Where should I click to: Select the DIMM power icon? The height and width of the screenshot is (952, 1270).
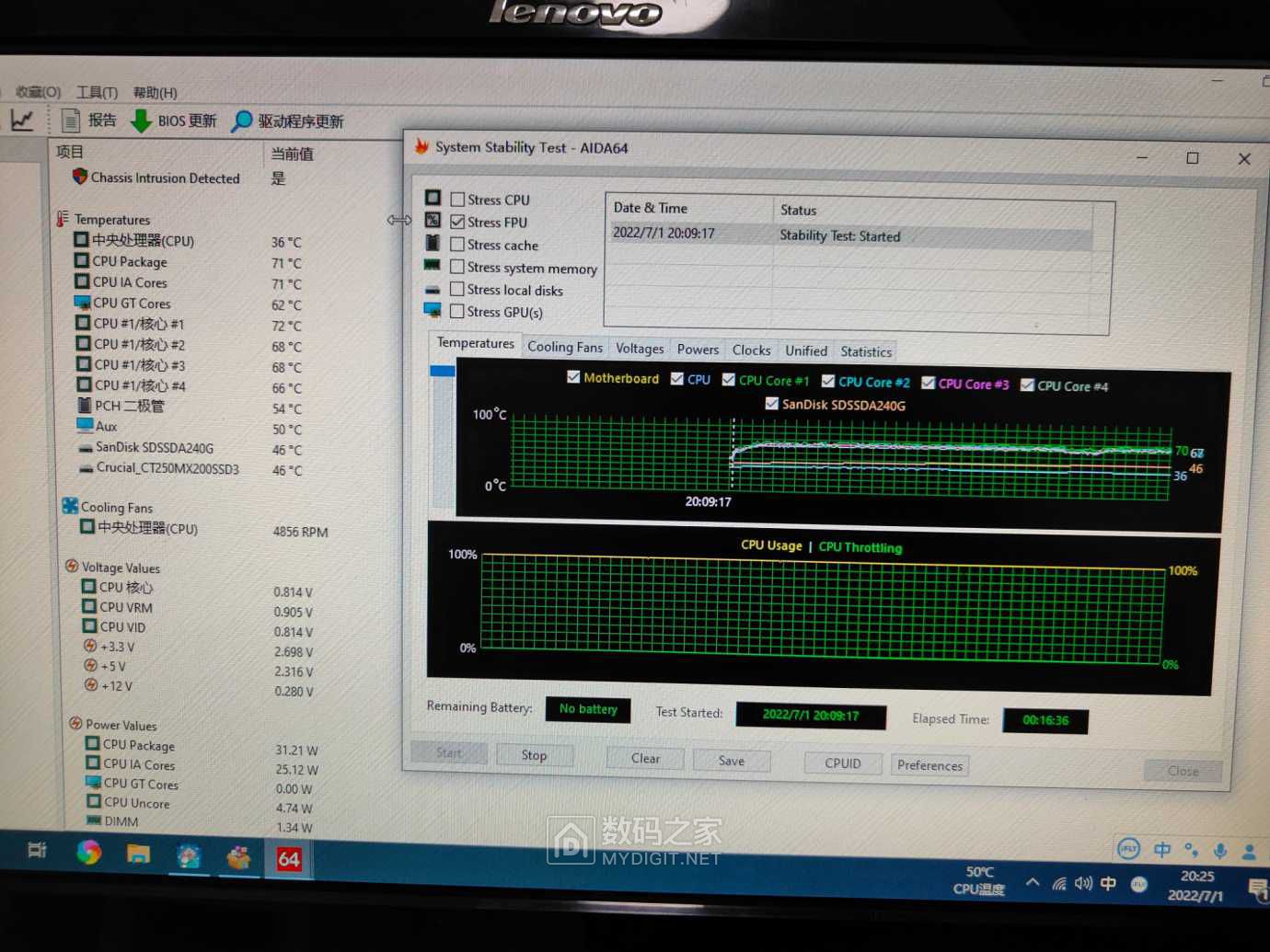94,820
